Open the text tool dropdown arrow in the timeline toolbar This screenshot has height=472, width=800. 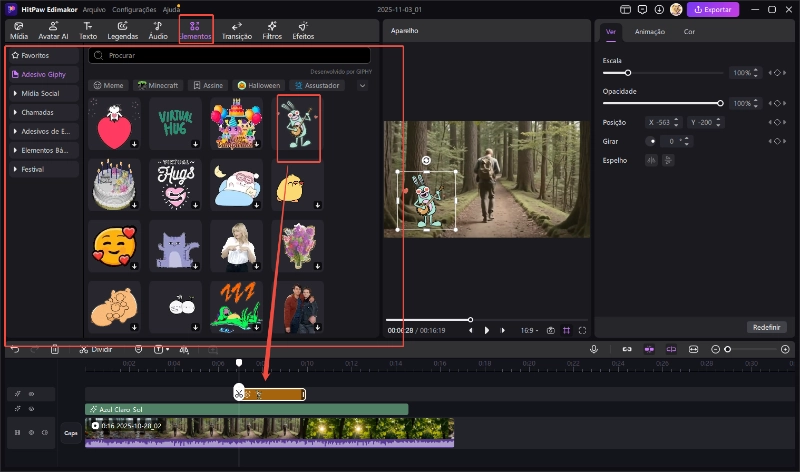[x=167, y=350]
